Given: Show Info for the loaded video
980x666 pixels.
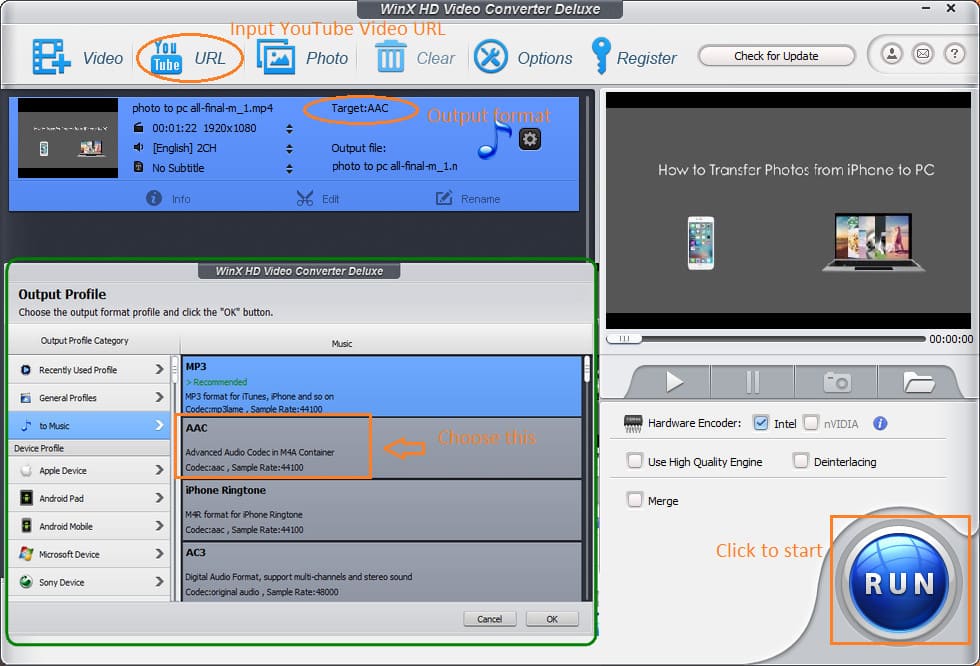Looking at the screenshot, I should (168, 199).
